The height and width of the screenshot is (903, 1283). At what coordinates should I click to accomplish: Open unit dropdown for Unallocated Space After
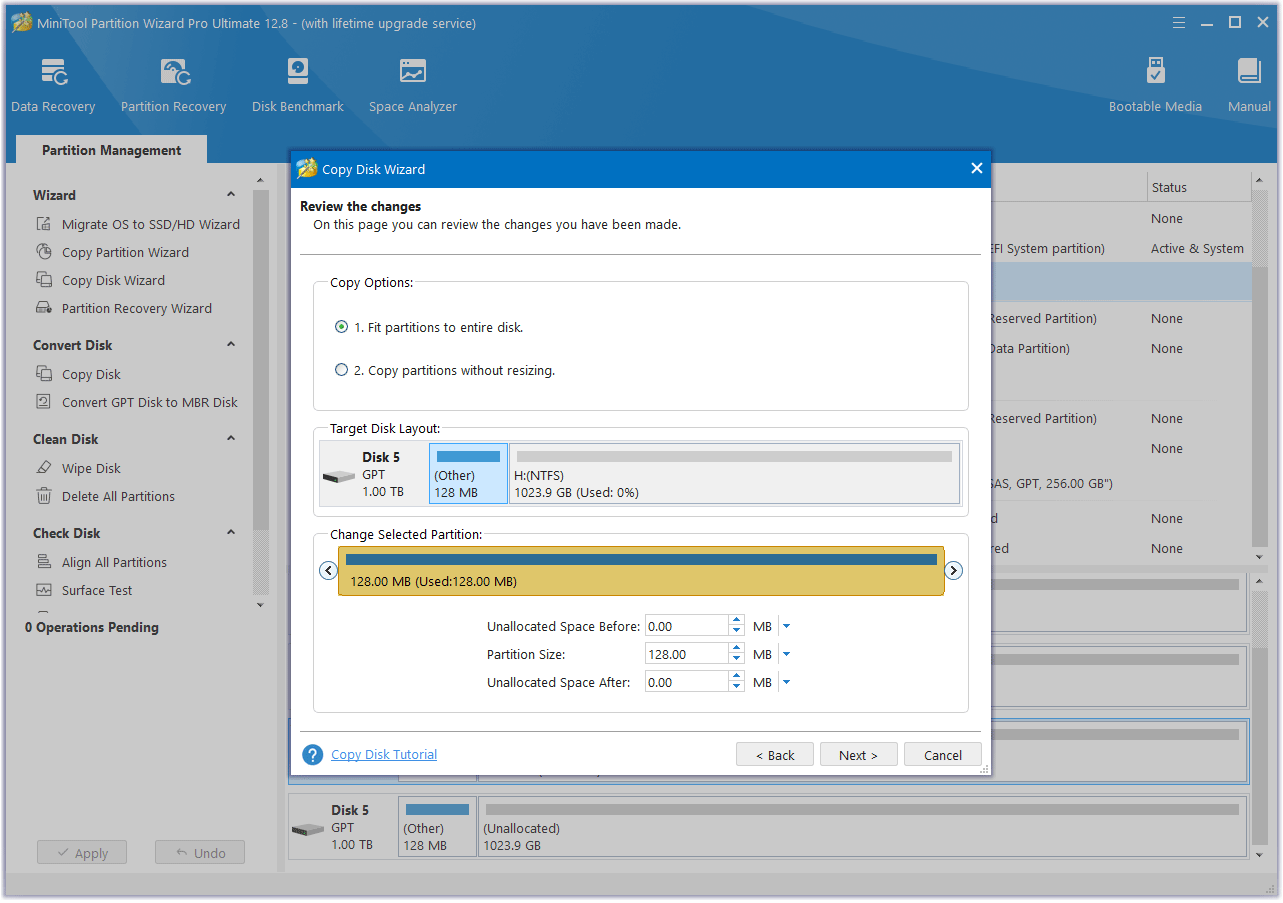coord(786,682)
